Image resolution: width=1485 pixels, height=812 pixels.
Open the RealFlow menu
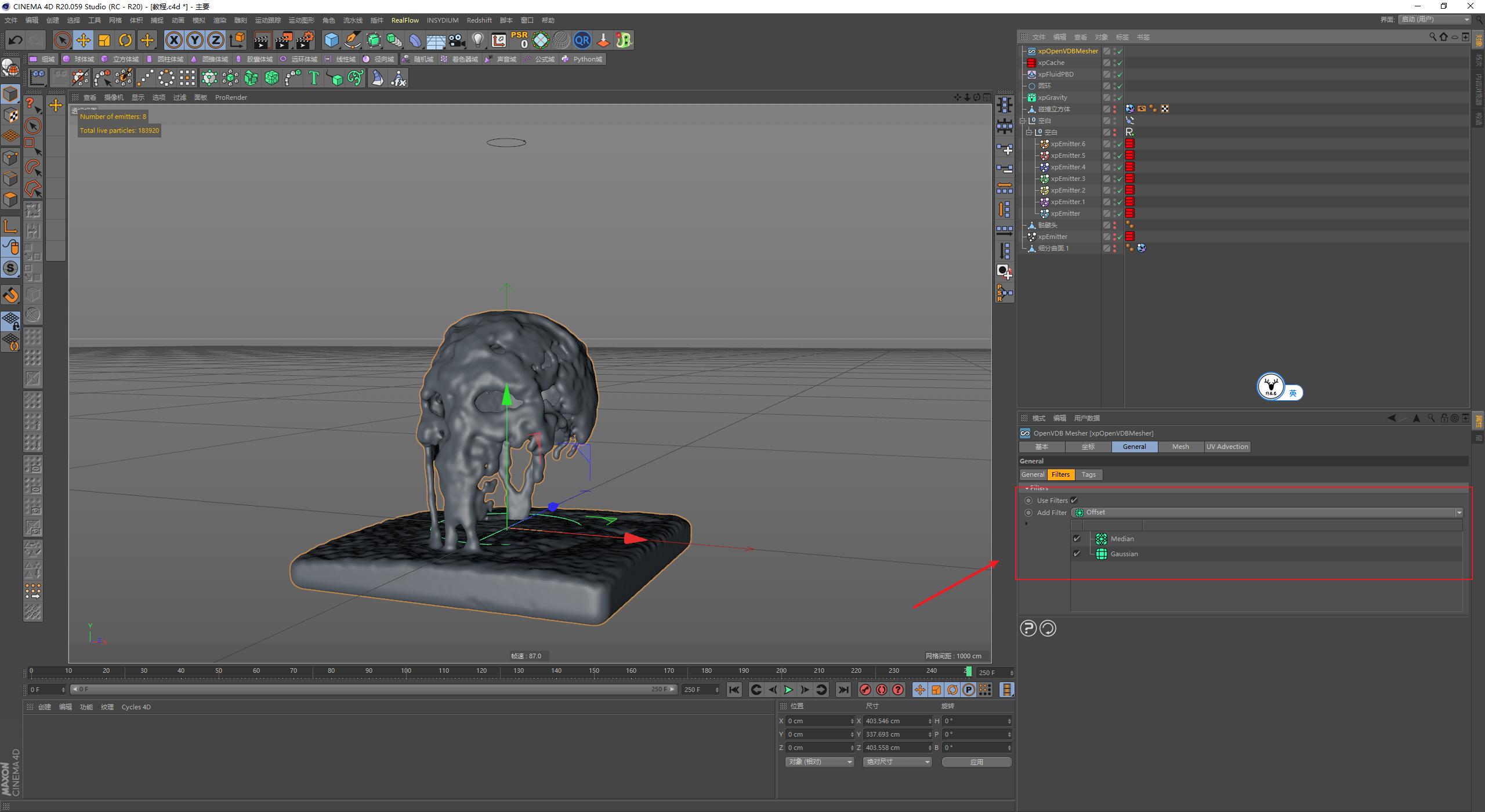pos(405,20)
